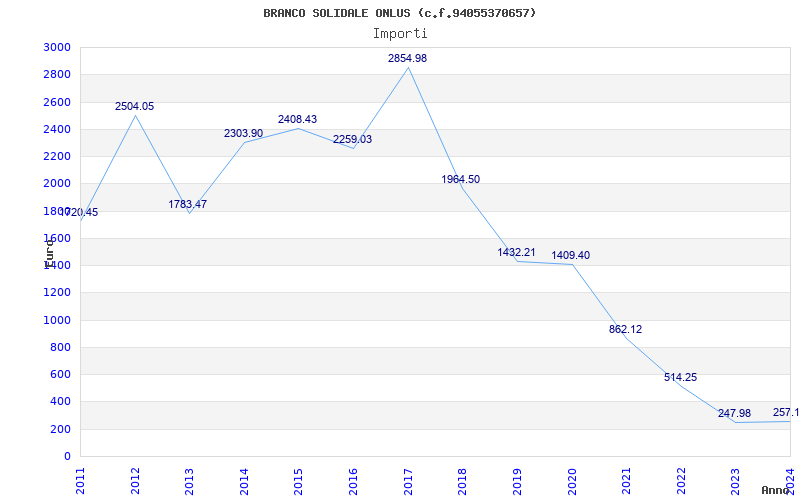Select the 200 y-axis tick label
The image size is (800, 500).
(61, 429)
